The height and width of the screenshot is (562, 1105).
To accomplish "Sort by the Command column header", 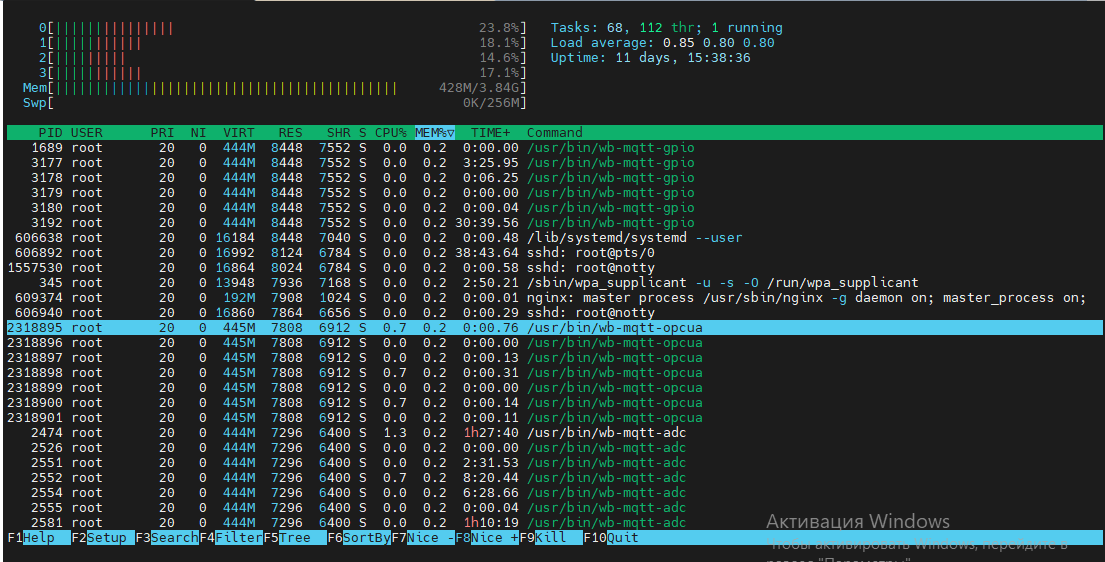I will point(555,133).
